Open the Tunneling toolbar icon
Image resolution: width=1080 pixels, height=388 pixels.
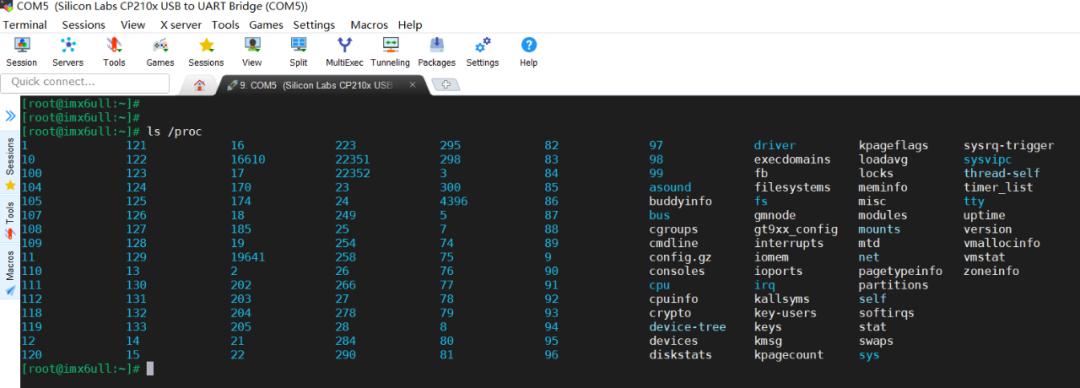391,52
